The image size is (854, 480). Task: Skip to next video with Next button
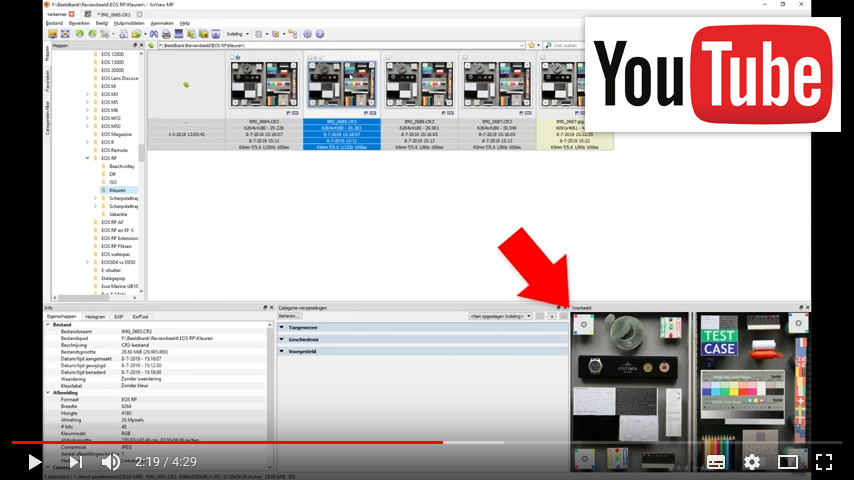(x=75, y=462)
